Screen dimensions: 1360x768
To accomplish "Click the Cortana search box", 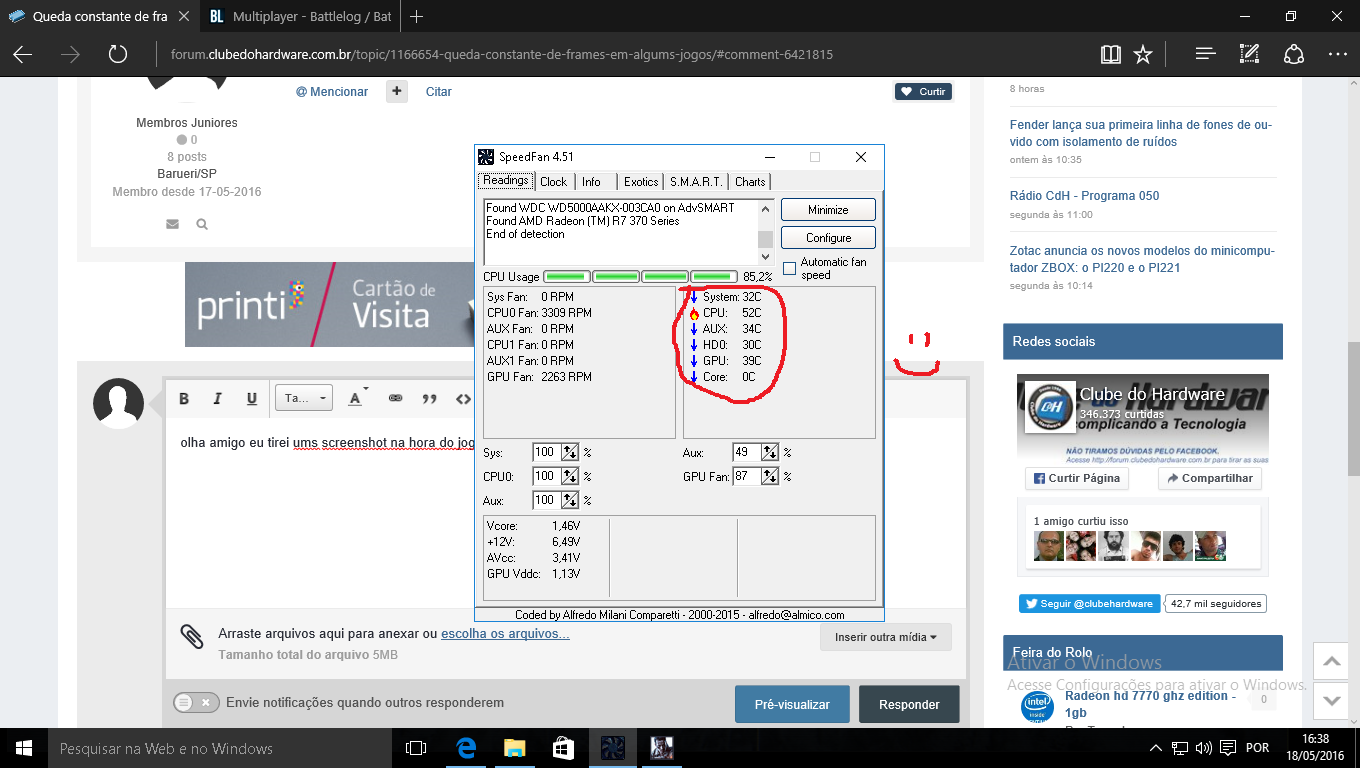I will coord(220,748).
